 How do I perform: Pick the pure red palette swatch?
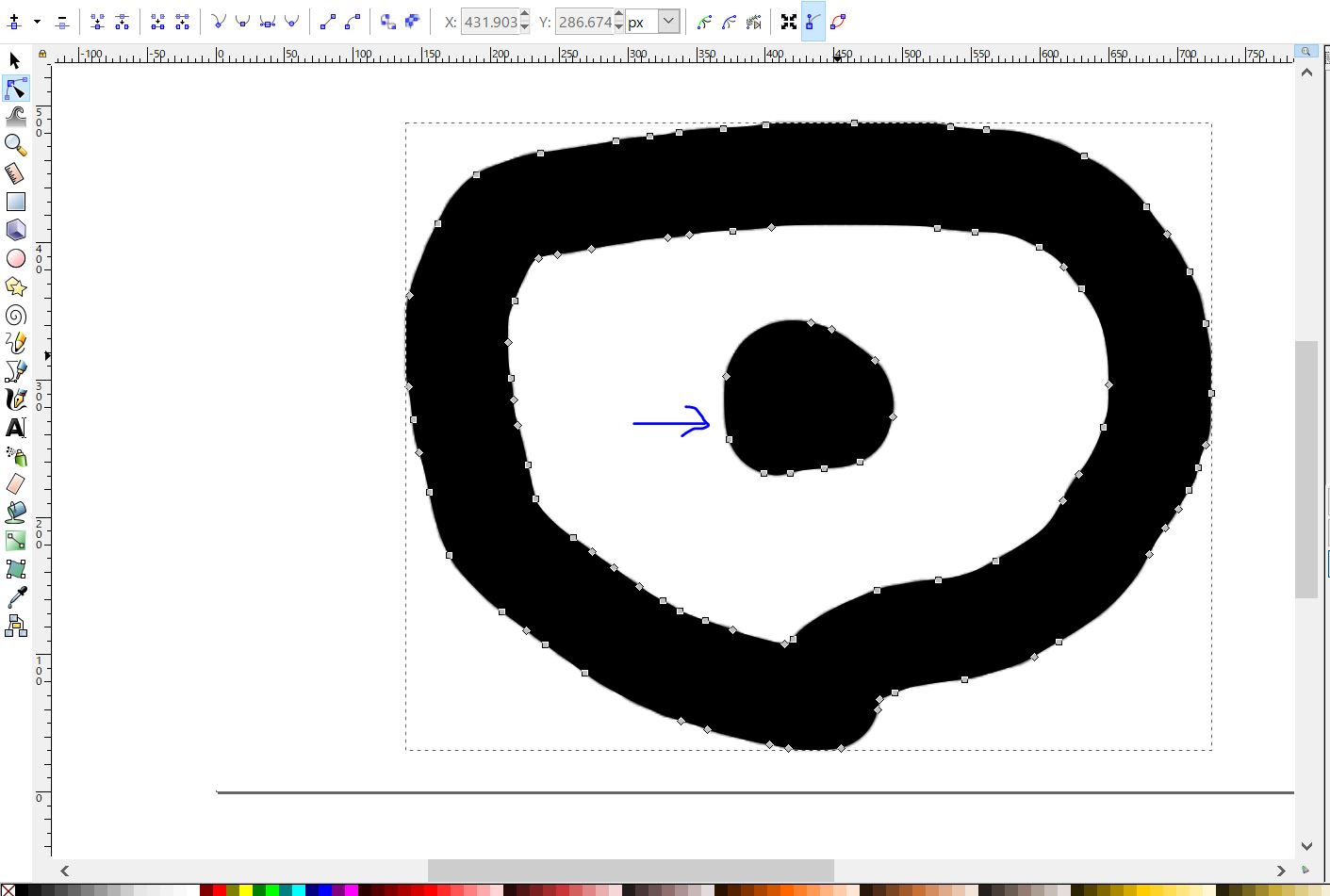tap(220, 890)
